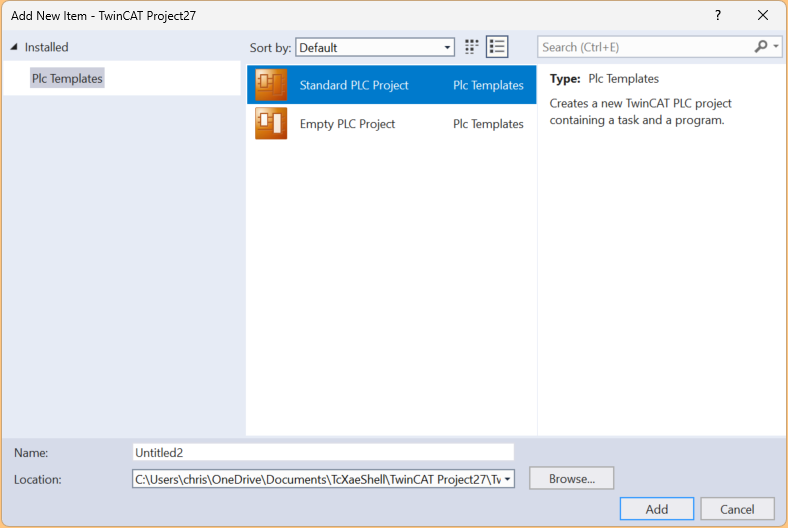Image resolution: width=788 pixels, height=528 pixels.
Task: Select Plc Templates category
Action: pyautogui.click(x=67, y=78)
